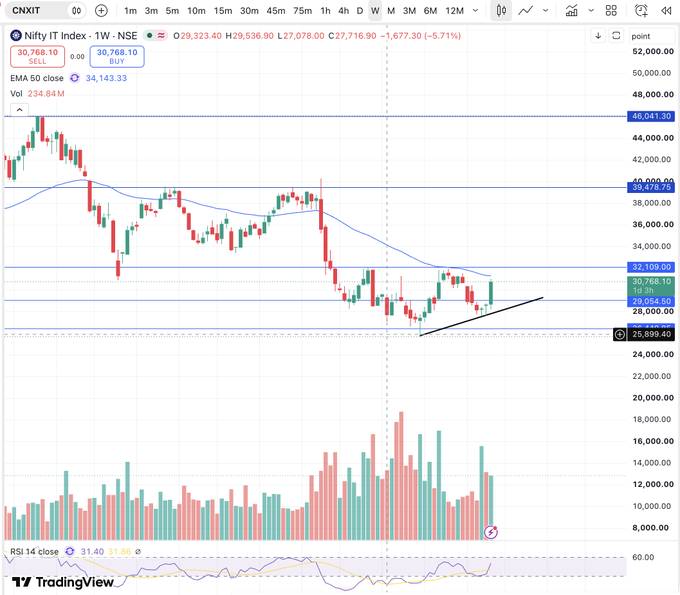
Task: Select the 15m timeframe
Action: (222, 10)
